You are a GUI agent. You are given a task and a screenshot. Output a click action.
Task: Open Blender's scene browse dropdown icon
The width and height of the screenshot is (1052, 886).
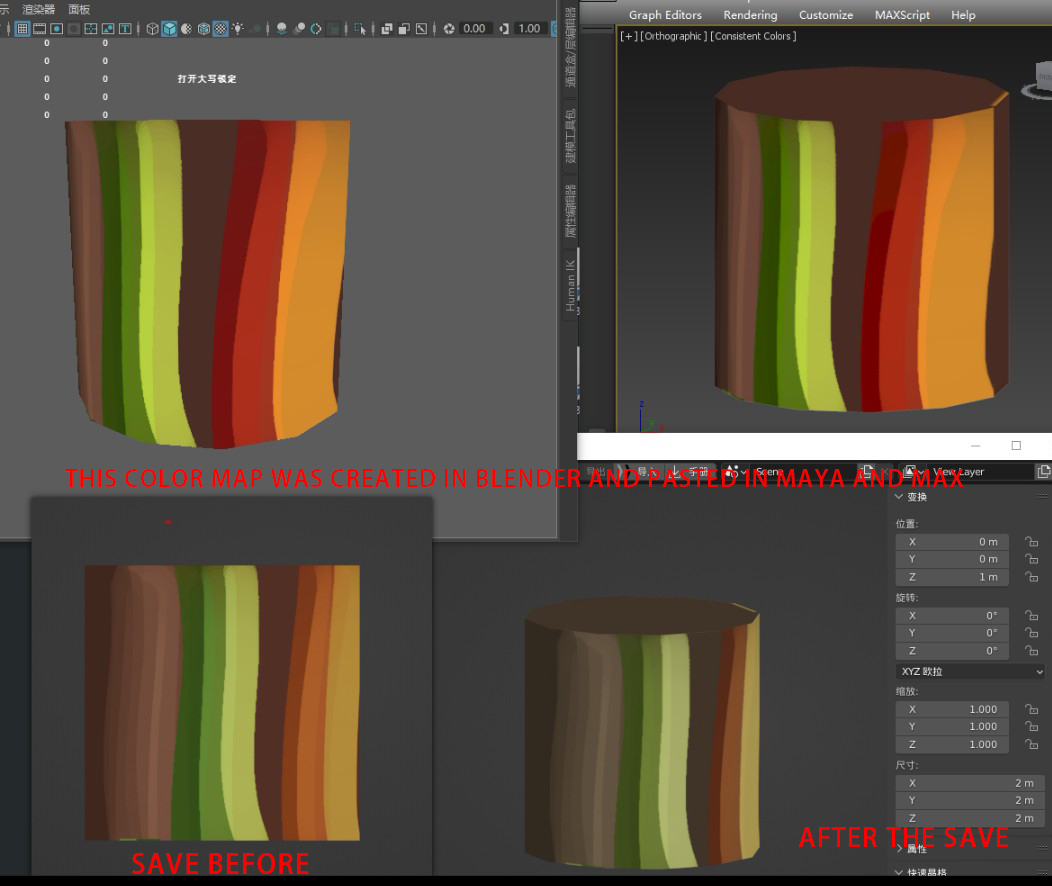(x=735, y=472)
